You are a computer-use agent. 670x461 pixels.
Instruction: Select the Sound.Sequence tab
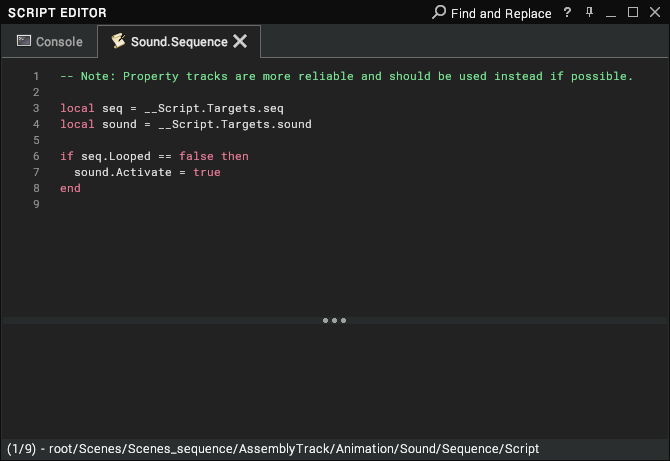[179, 41]
